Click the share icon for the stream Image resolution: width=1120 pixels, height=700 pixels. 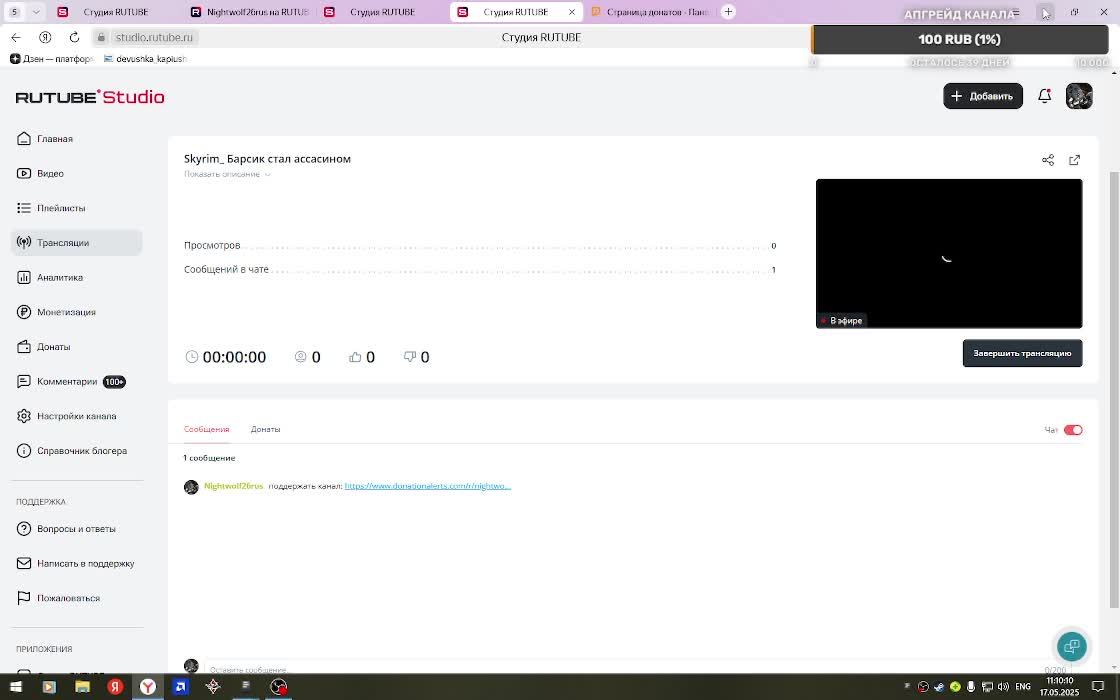1048,160
